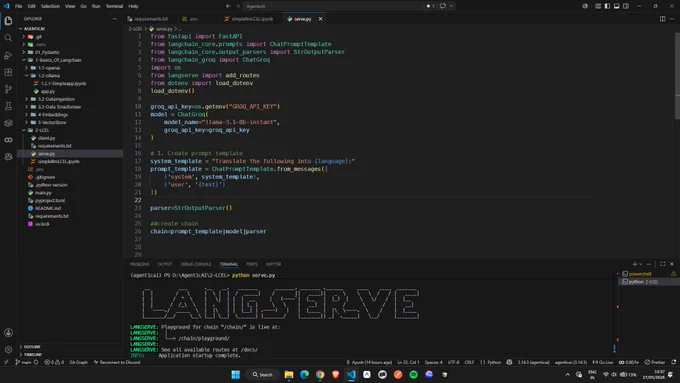Open the File menu
Screen dimensions: 680x383
(19, 6)
